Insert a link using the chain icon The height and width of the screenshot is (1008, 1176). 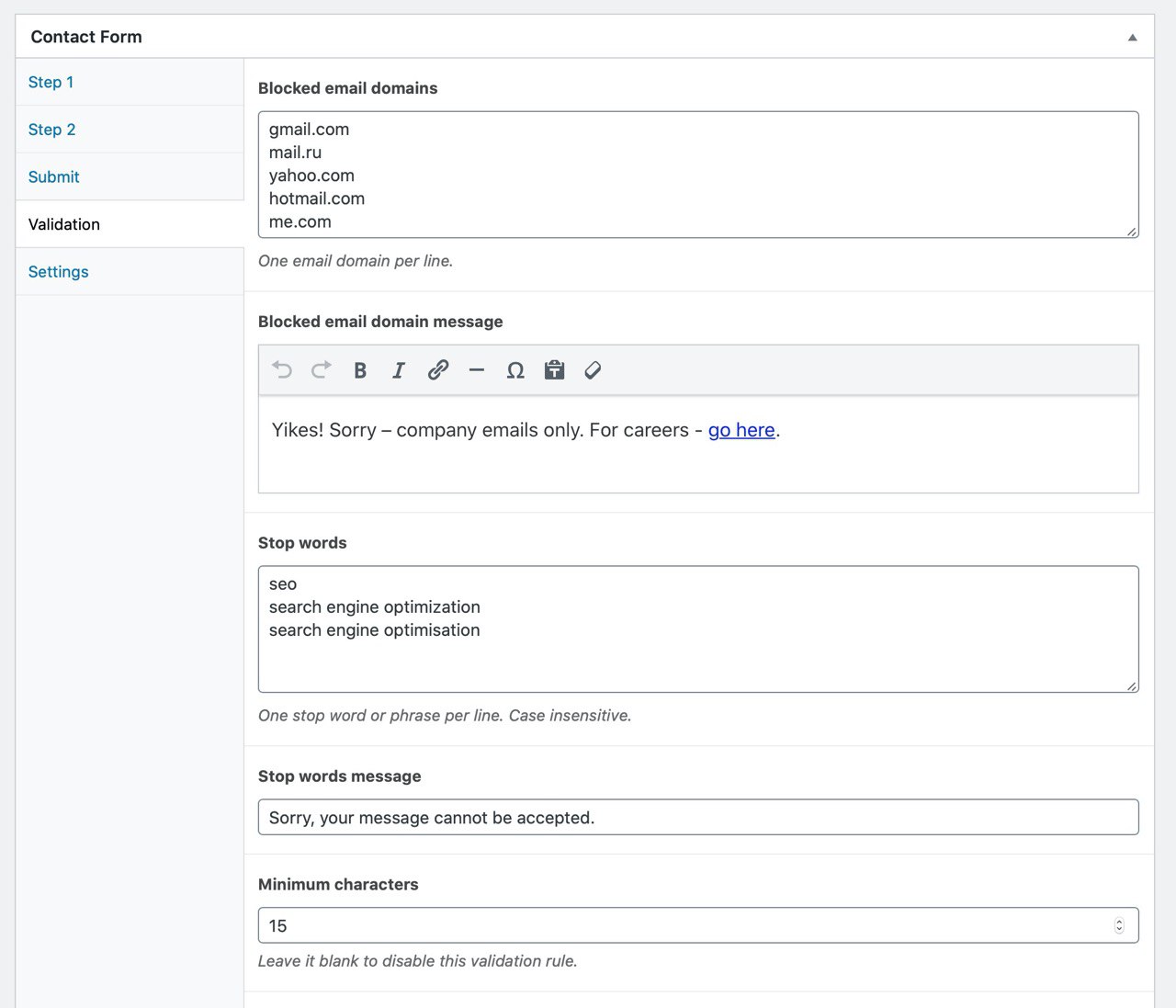tap(438, 370)
